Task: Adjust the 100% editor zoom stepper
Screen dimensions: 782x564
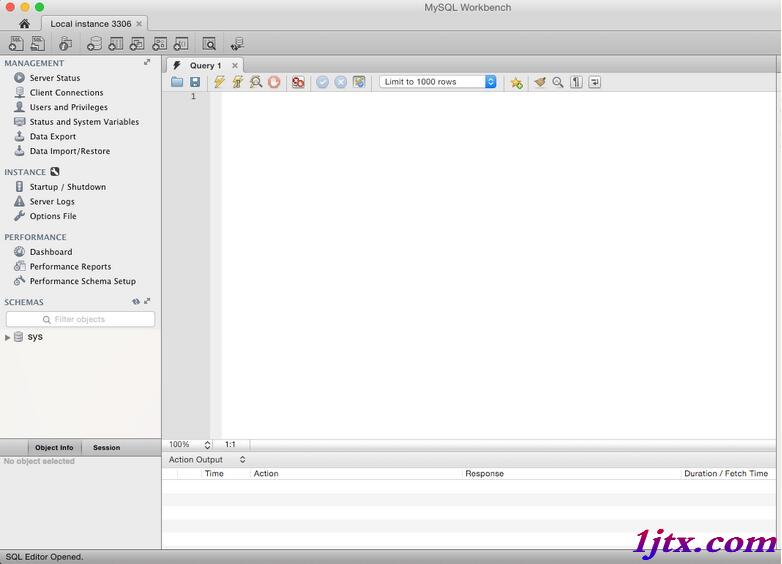Action: [207, 444]
